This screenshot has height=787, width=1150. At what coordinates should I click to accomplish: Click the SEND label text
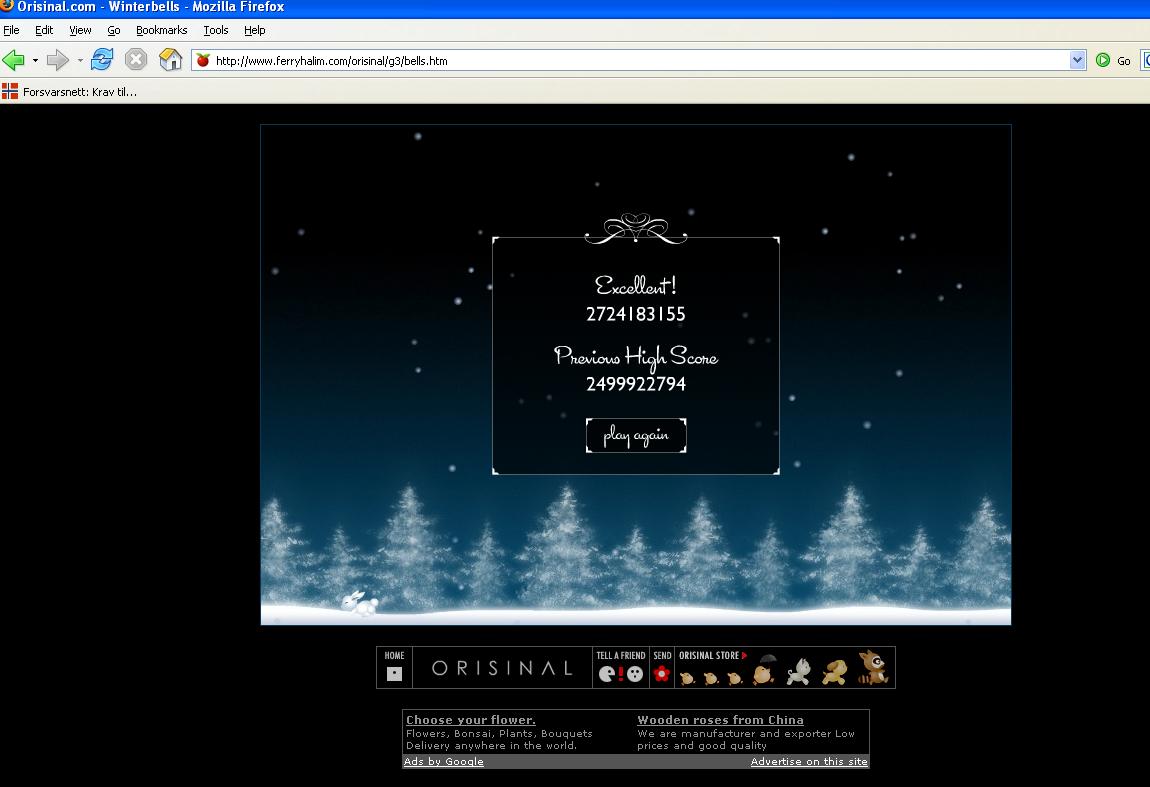point(662,656)
